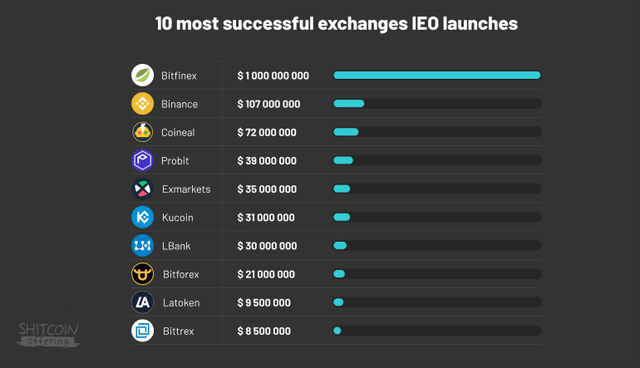This screenshot has width=640, height=368.
Task: Click the Bitfinex full-length progress bar
Action: pos(437,75)
